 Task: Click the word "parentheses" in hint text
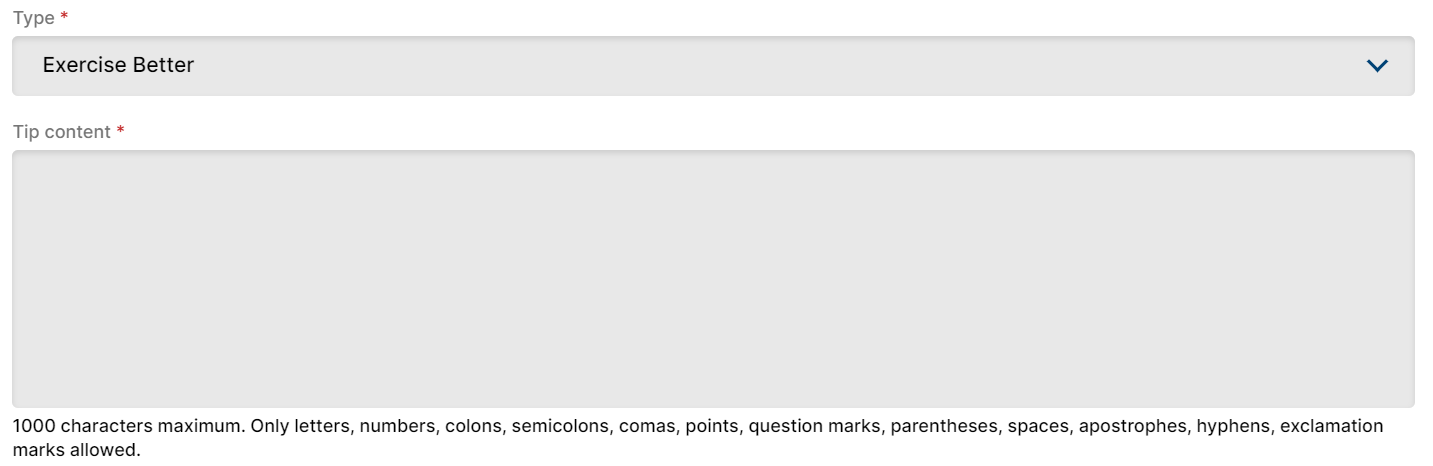click(943, 426)
